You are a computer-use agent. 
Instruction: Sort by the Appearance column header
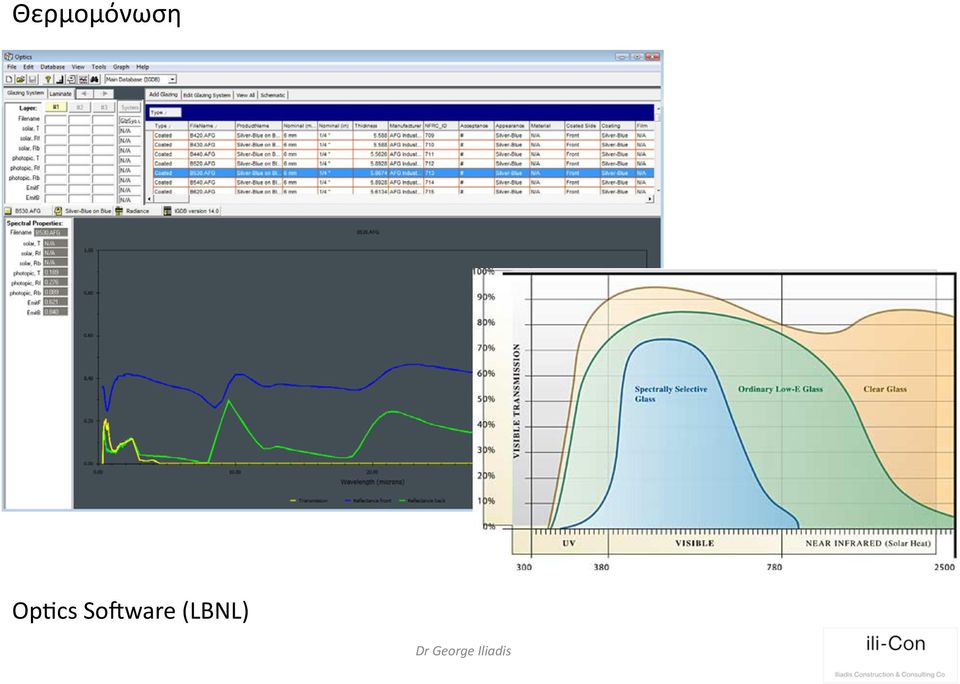pos(511,126)
